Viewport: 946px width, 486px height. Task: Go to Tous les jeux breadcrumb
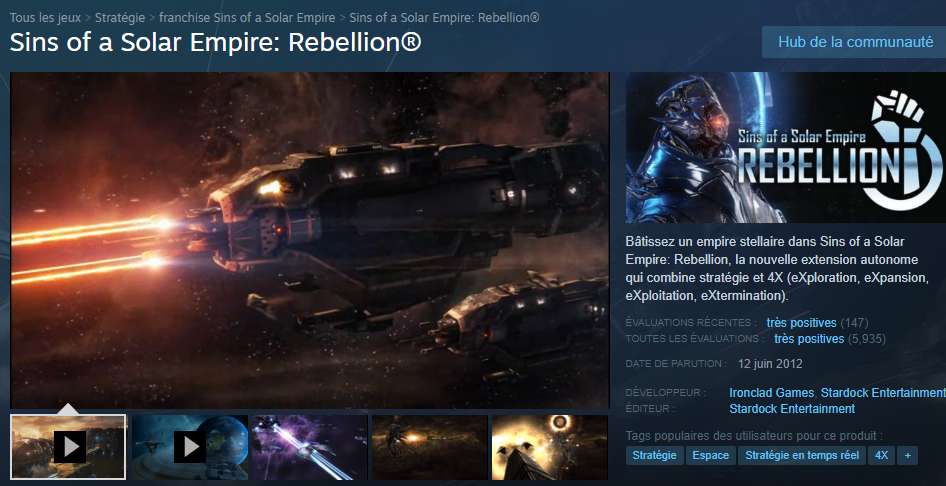click(x=45, y=17)
